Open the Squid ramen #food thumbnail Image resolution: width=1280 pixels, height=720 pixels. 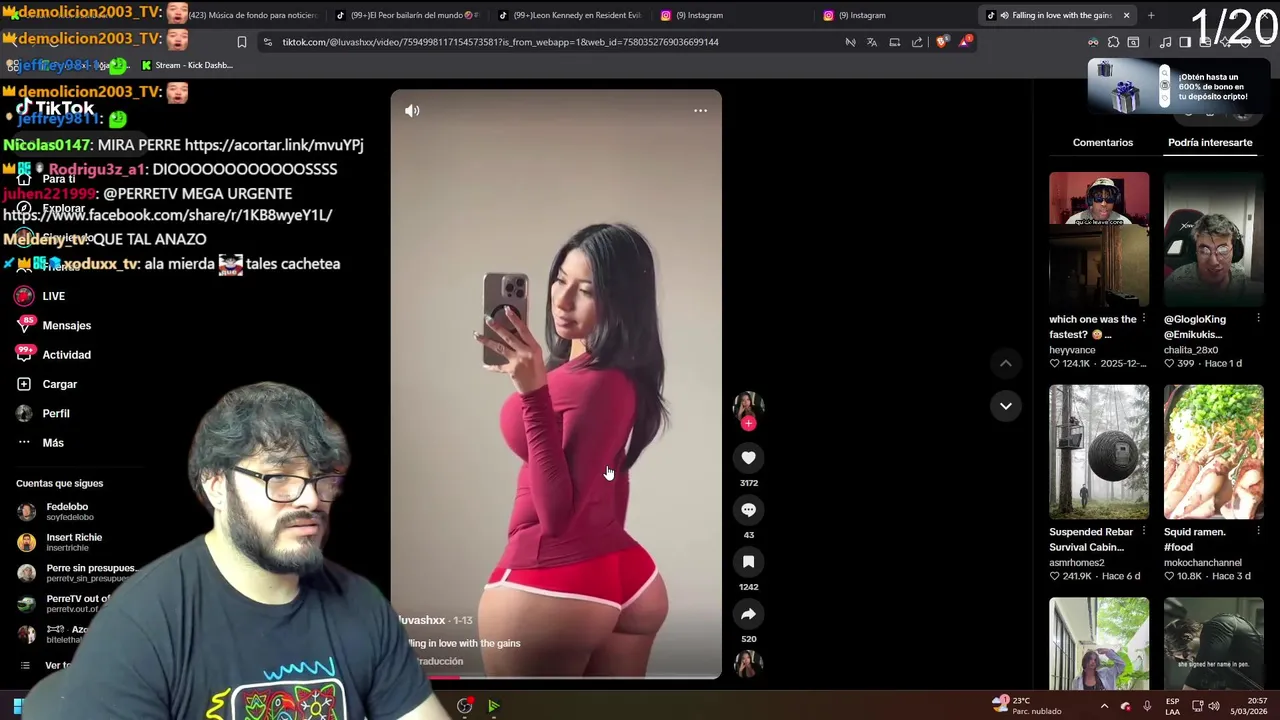coord(1214,452)
